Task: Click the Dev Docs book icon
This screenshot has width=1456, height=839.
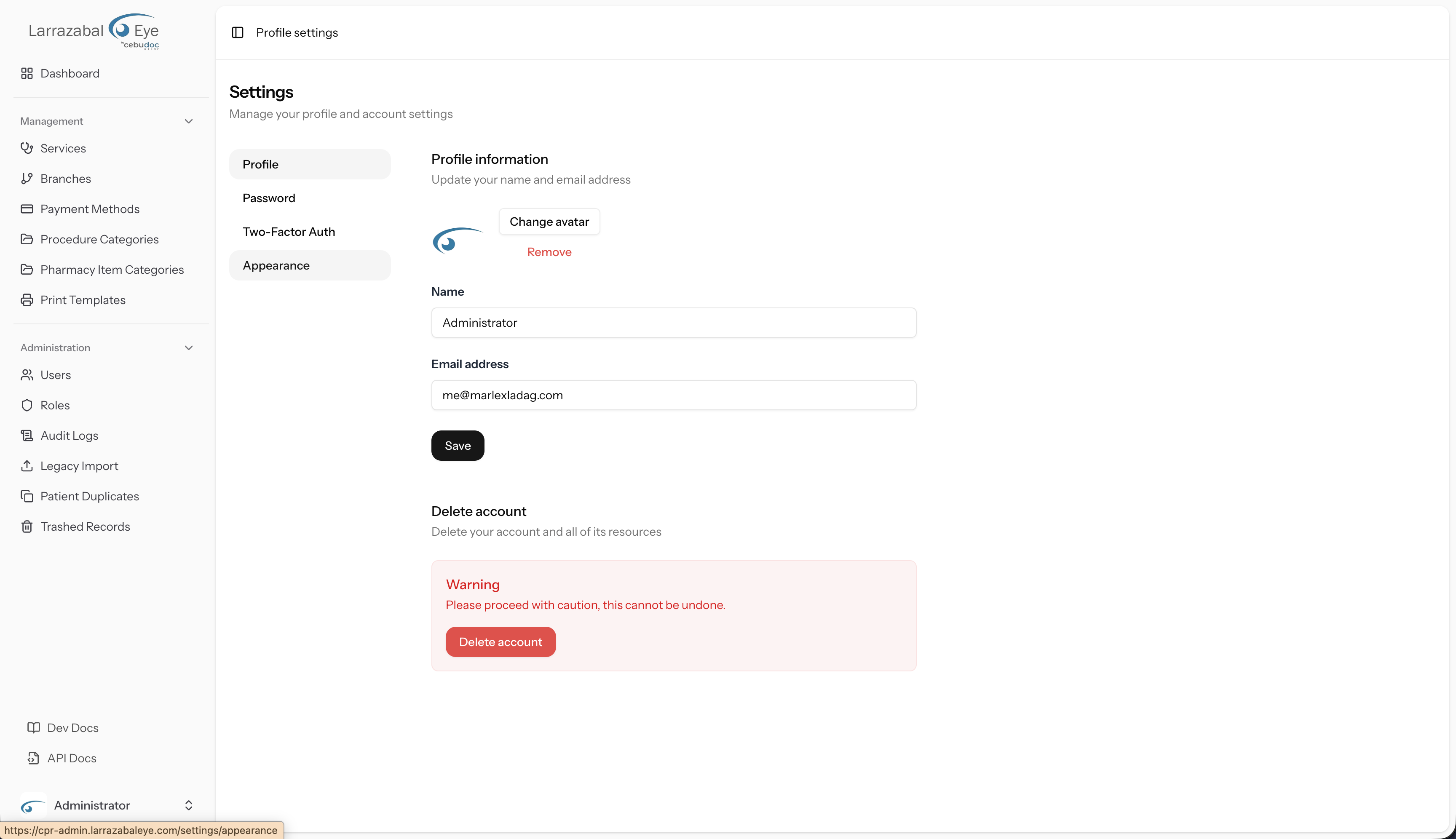Action: [x=33, y=728]
